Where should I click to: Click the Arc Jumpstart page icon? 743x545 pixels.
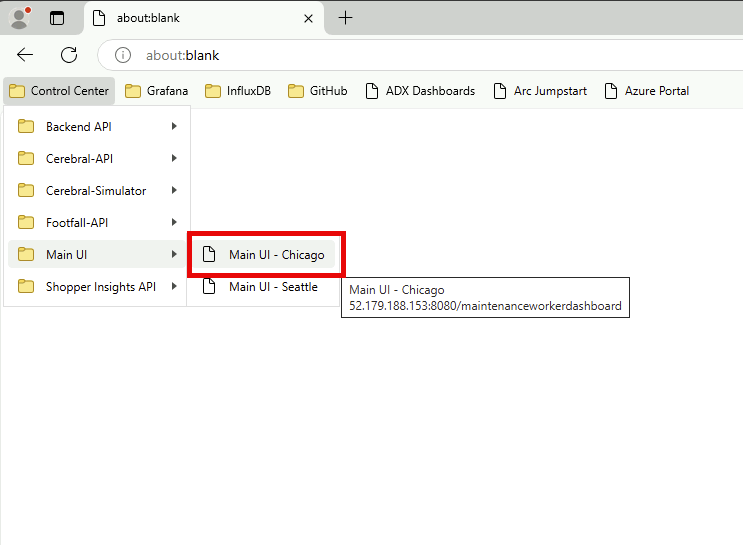[x=500, y=91]
